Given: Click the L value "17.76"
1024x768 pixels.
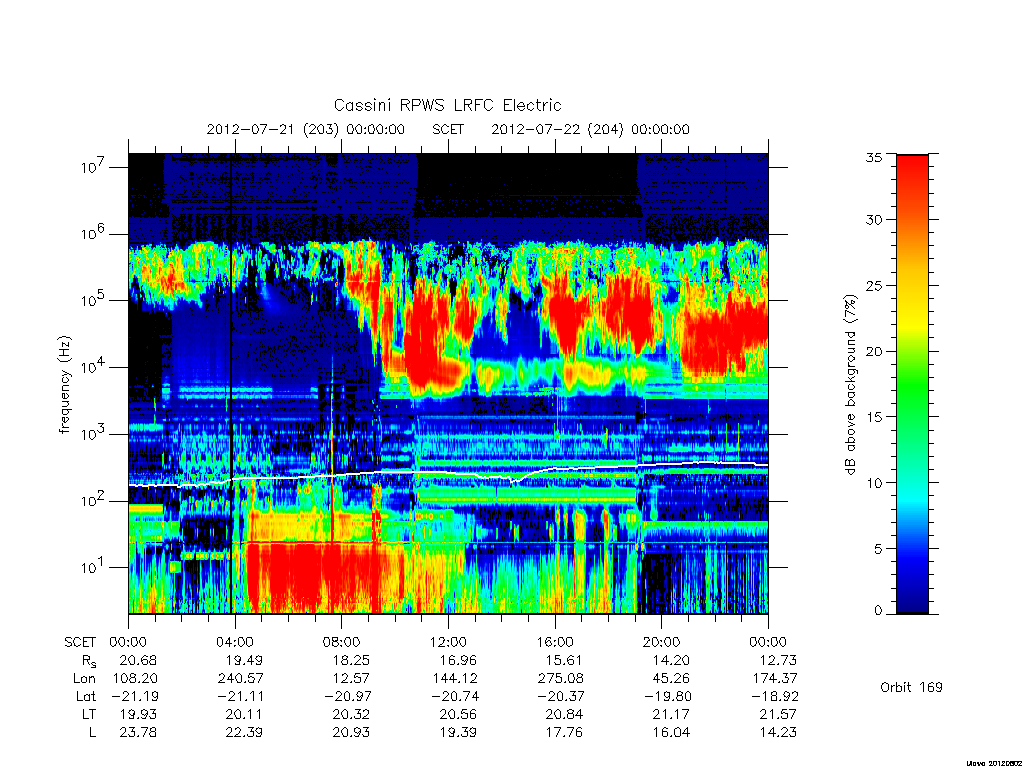Looking at the screenshot, I should [x=564, y=732].
